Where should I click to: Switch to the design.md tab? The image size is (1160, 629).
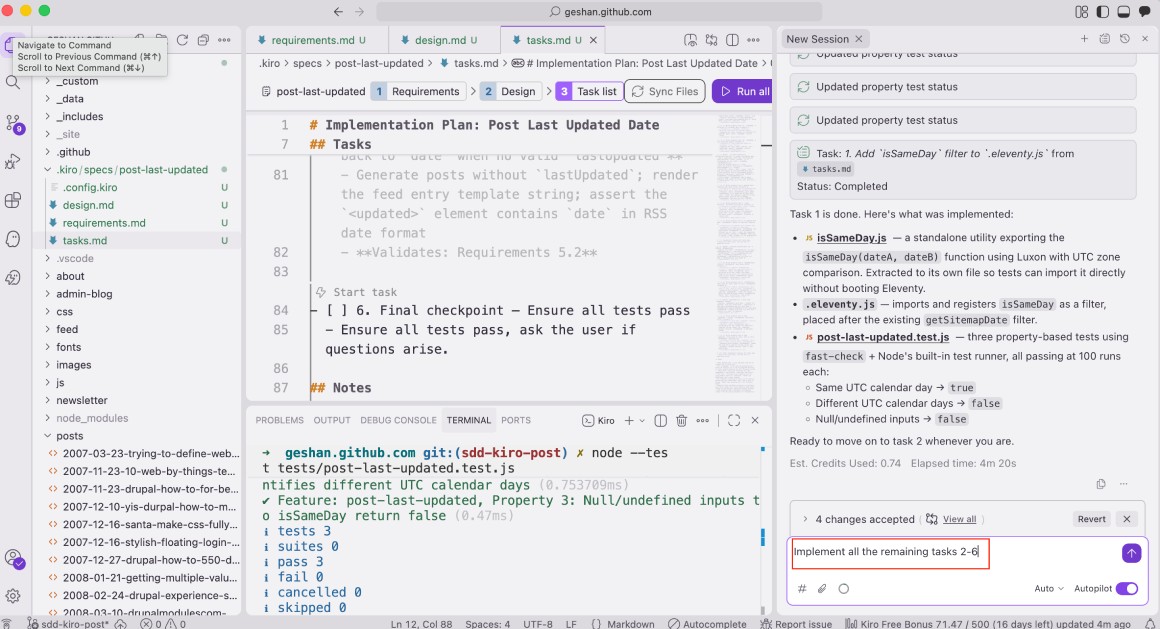[439, 40]
